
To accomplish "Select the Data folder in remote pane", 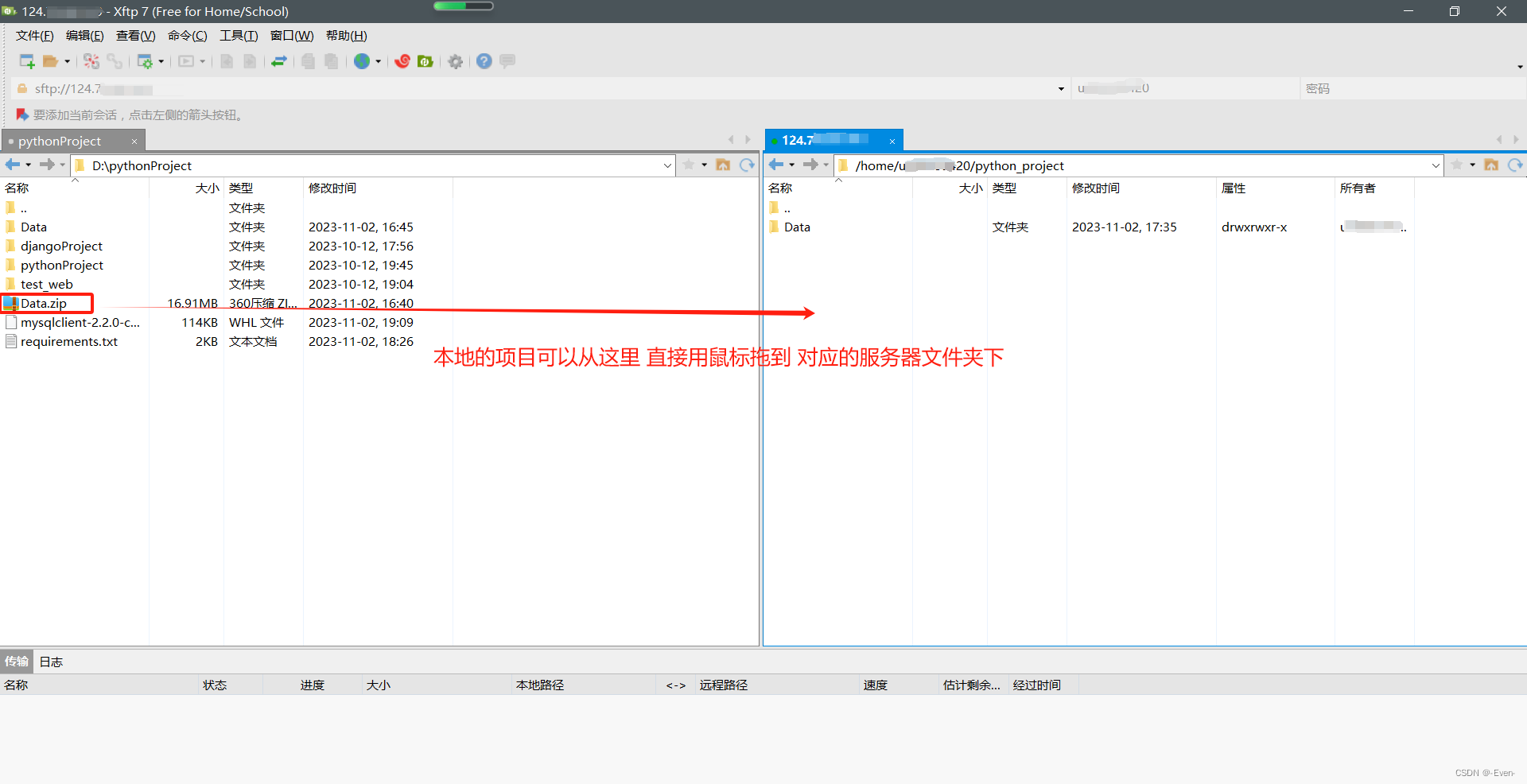I will [x=797, y=227].
